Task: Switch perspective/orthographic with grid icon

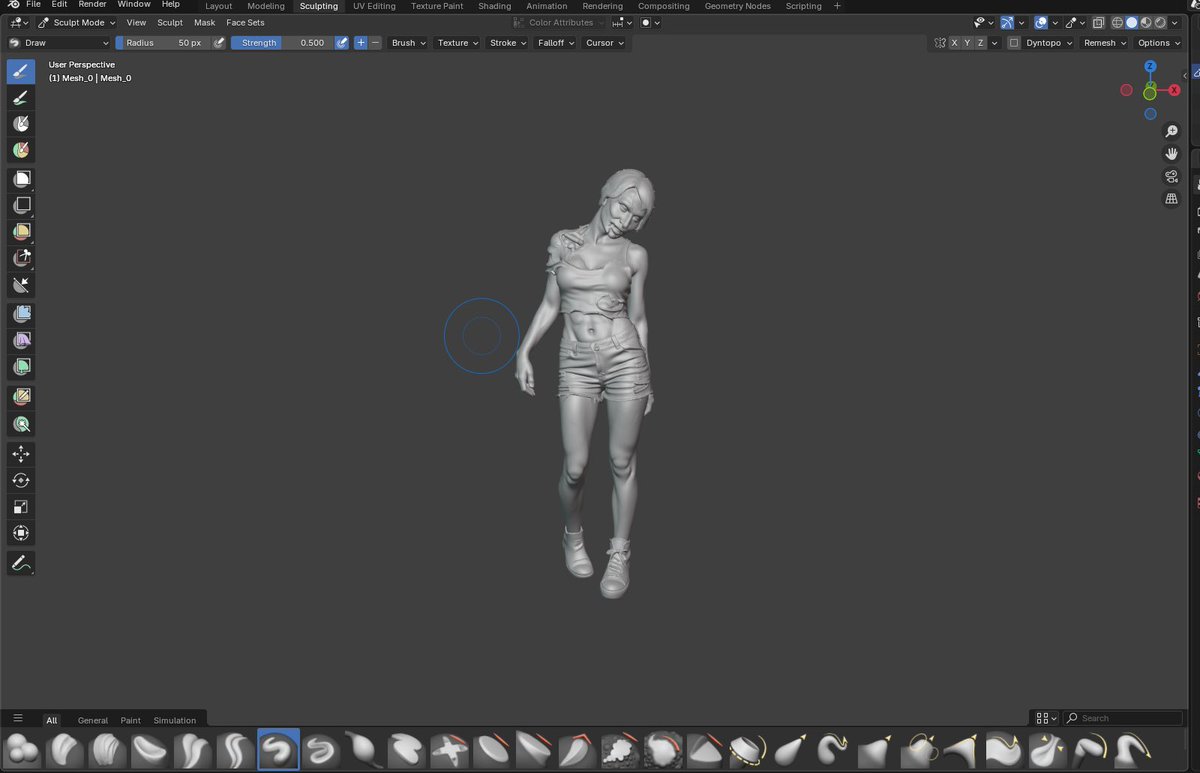Action: pyautogui.click(x=1171, y=199)
